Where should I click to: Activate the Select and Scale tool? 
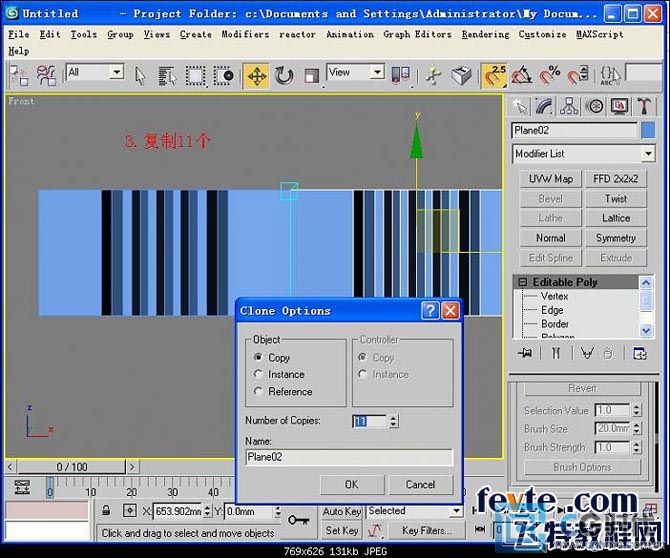click(x=312, y=76)
